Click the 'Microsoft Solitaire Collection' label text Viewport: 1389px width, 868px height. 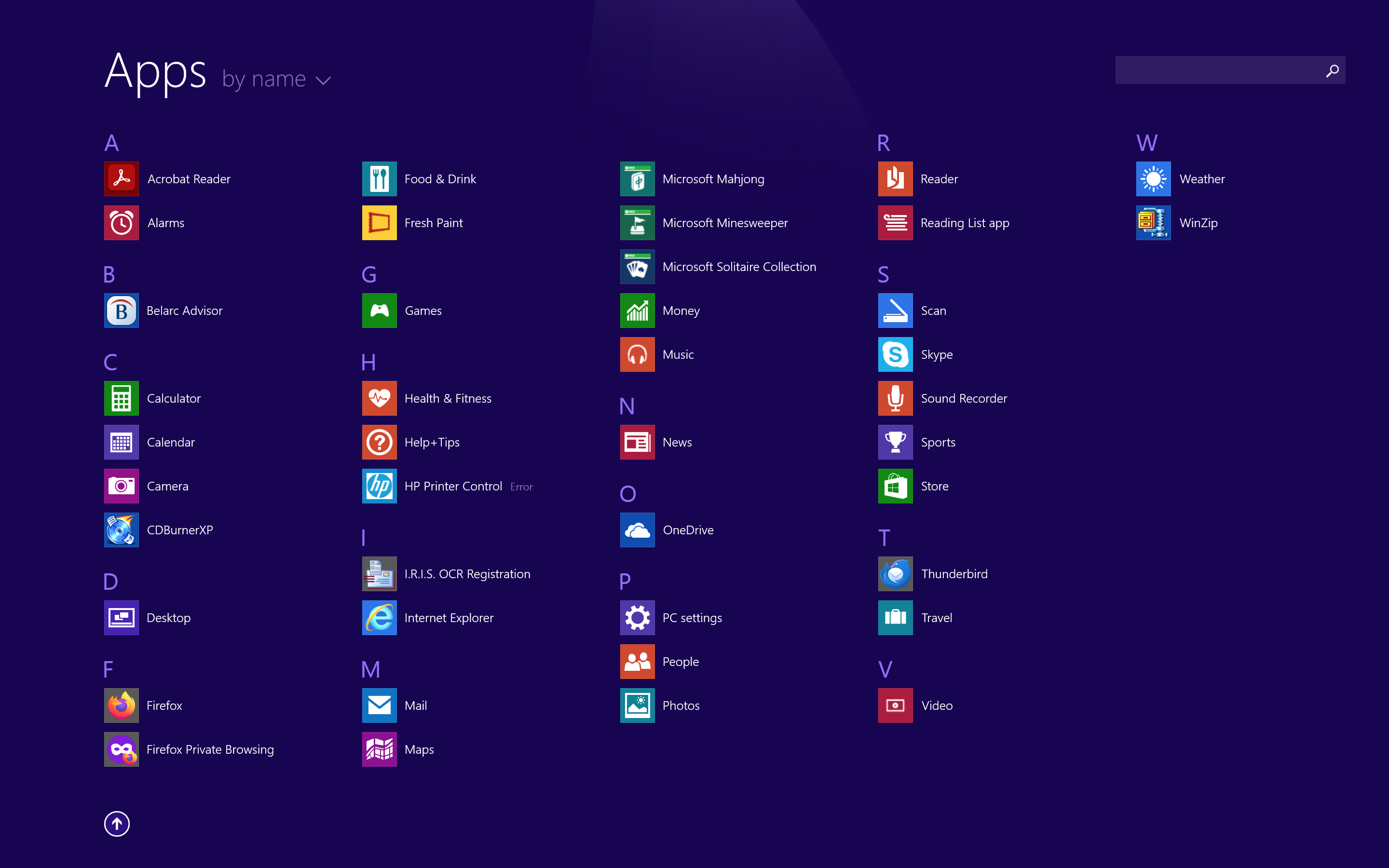(739, 266)
